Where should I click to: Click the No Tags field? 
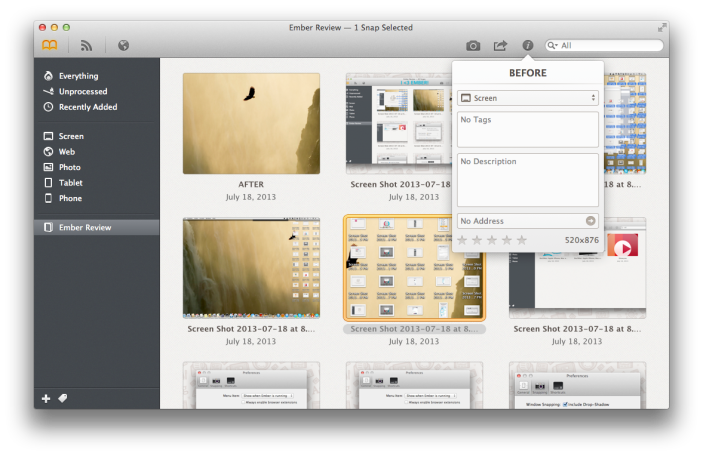pos(527,129)
